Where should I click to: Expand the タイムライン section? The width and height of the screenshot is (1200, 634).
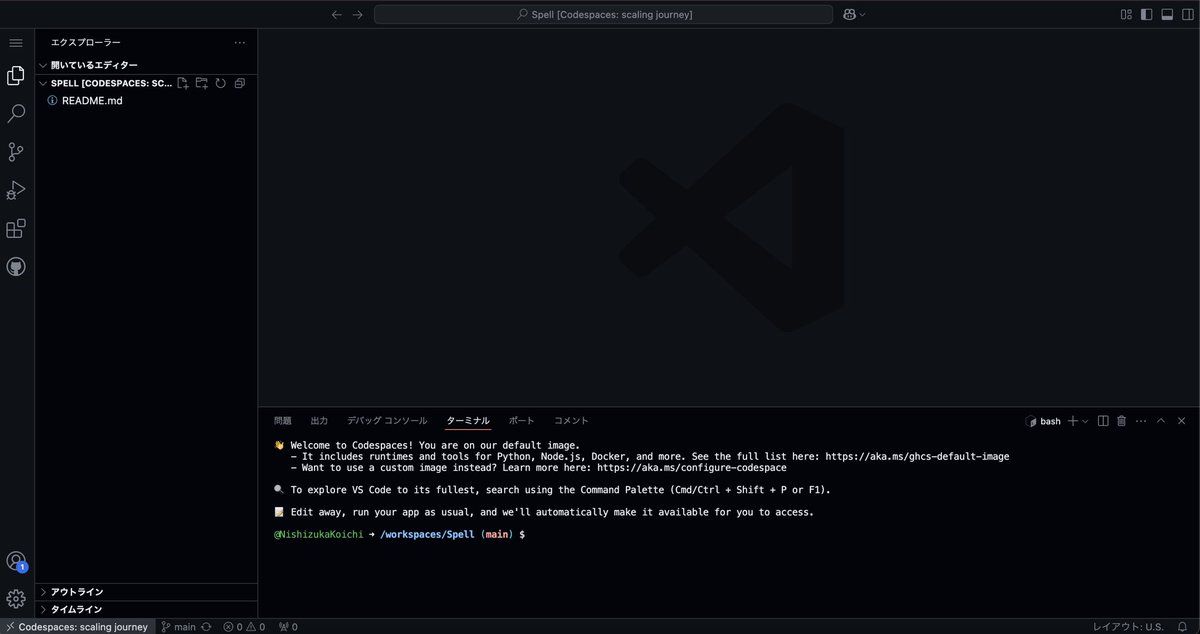pyautogui.click(x=146, y=609)
